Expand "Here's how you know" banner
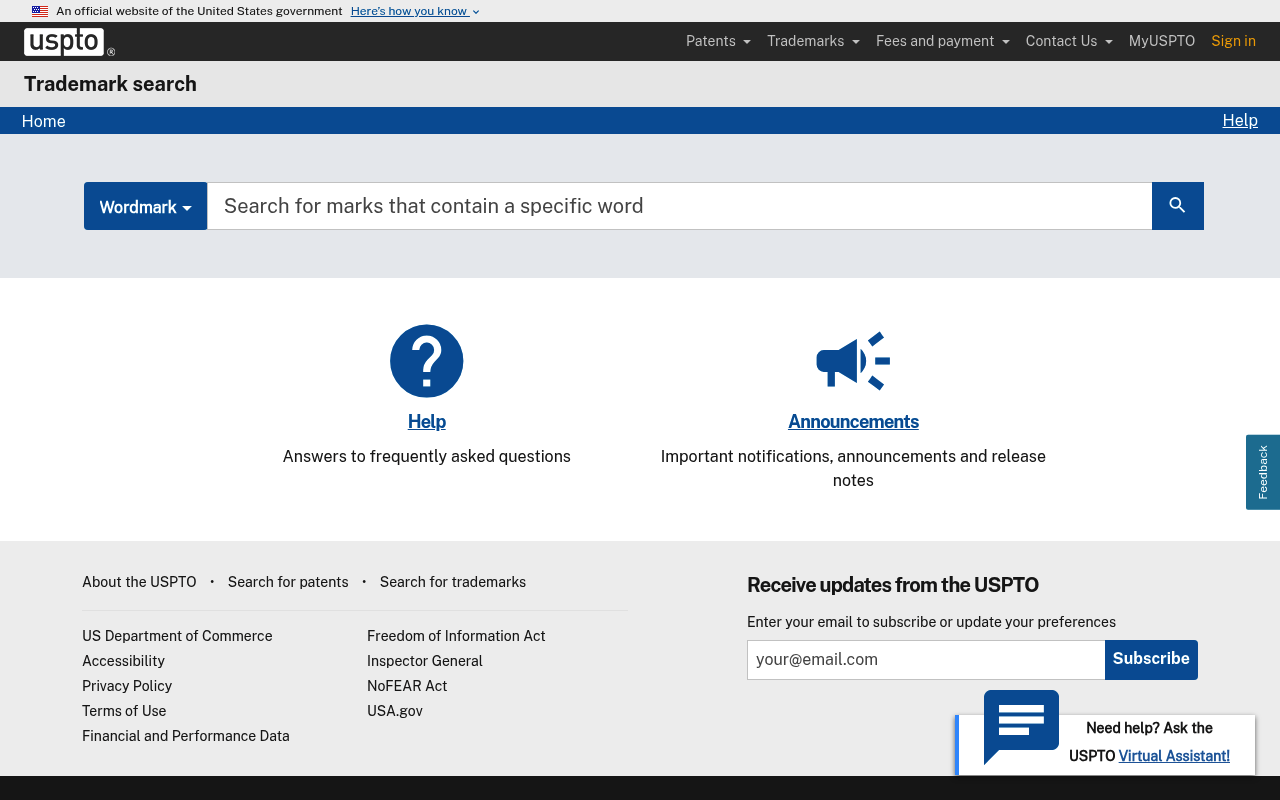This screenshot has height=800, width=1280. [415, 11]
